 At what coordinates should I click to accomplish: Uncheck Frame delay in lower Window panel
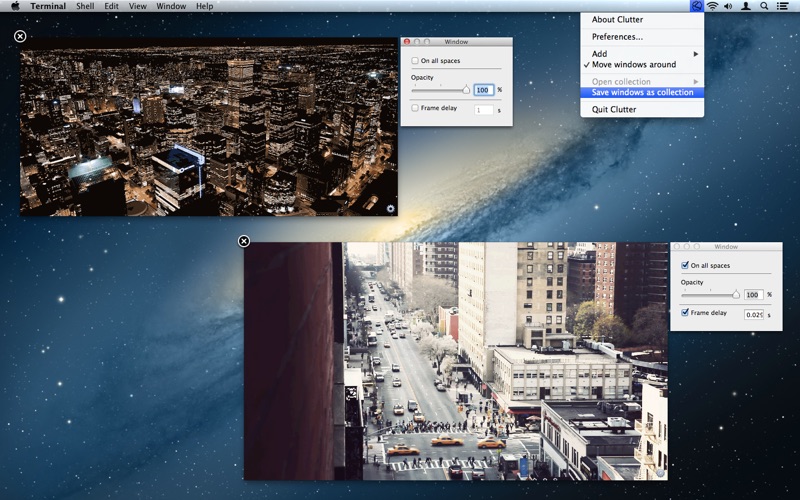[685, 313]
